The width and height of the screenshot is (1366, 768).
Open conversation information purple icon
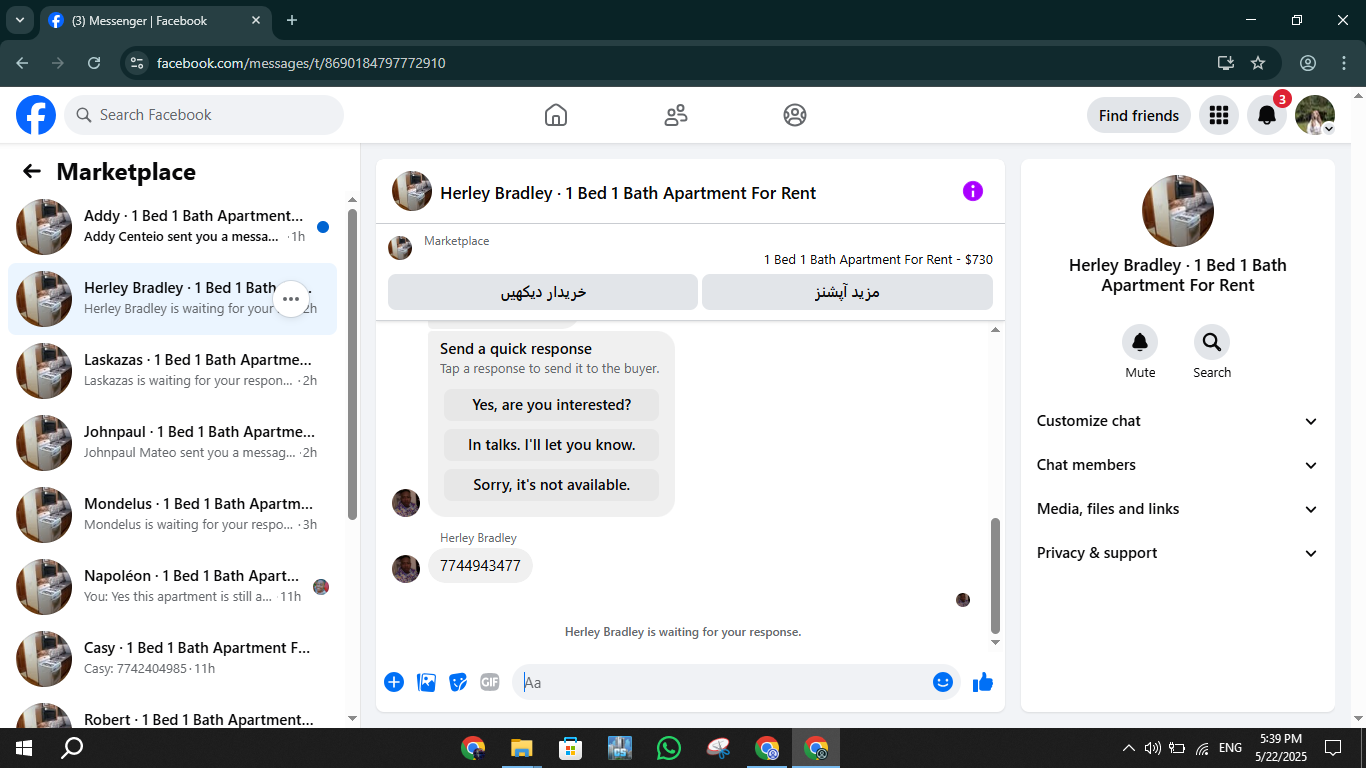(973, 191)
